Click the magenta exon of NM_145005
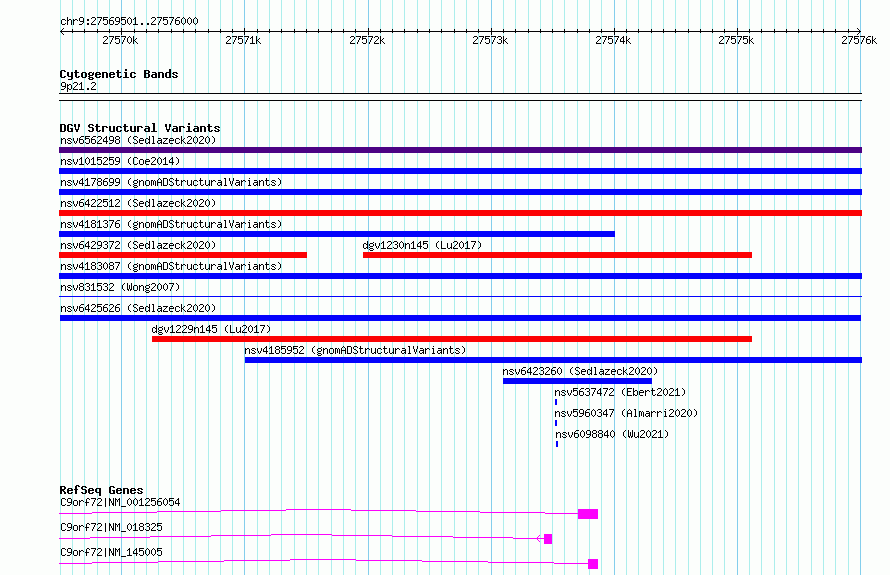This screenshot has width=890, height=575. click(593, 564)
